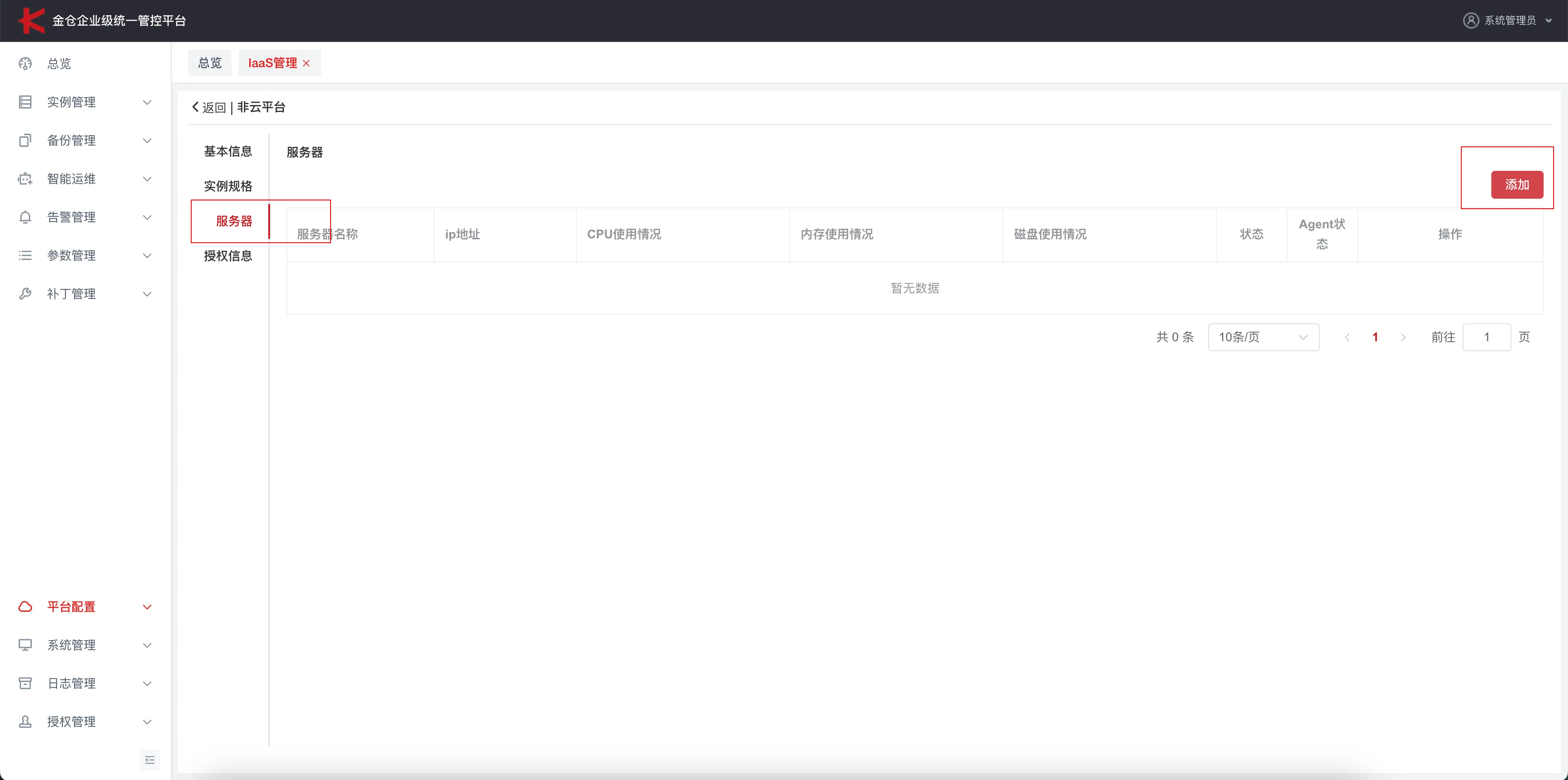The height and width of the screenshot is (780, 1568).
Task: Open the 智能运维 smart operations icon
Action: point(24,178)
